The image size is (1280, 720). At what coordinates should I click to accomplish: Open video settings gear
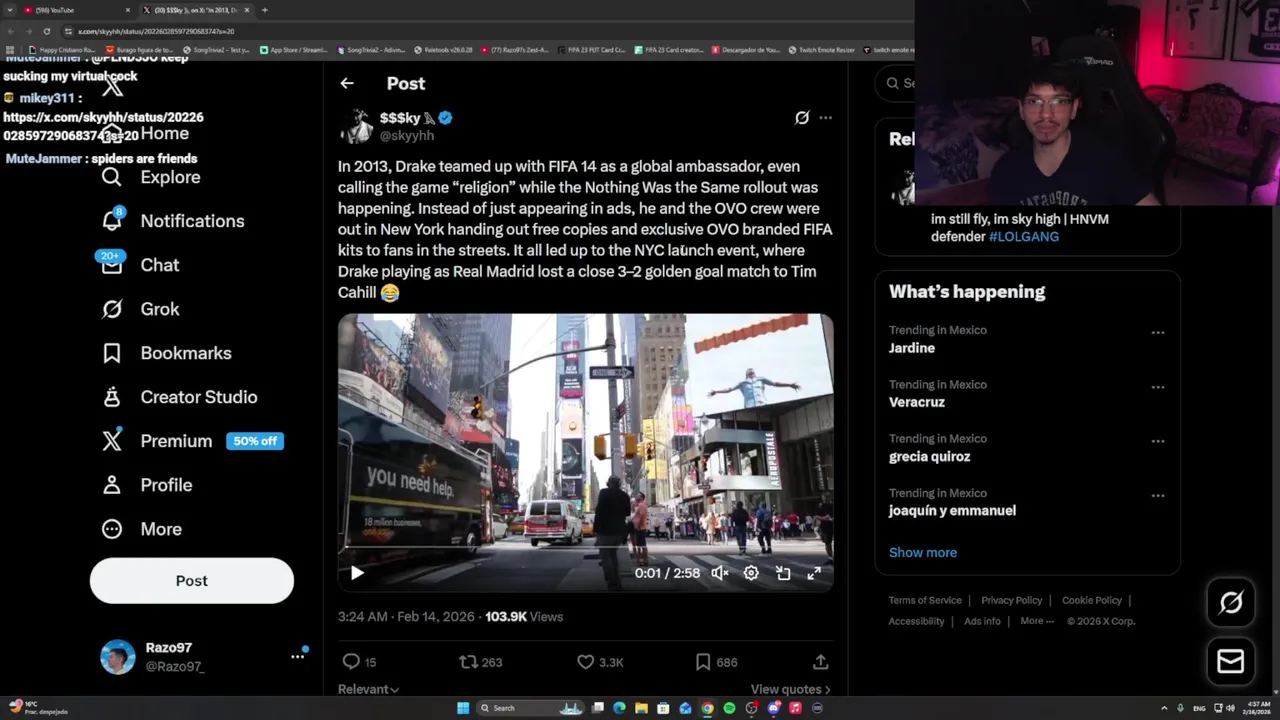751,573
